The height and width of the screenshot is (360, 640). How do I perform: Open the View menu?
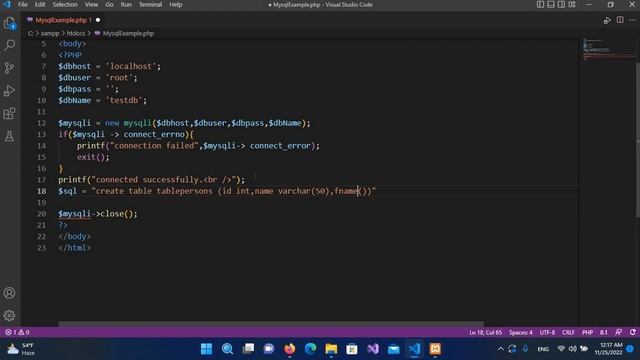tap(91, 4)
